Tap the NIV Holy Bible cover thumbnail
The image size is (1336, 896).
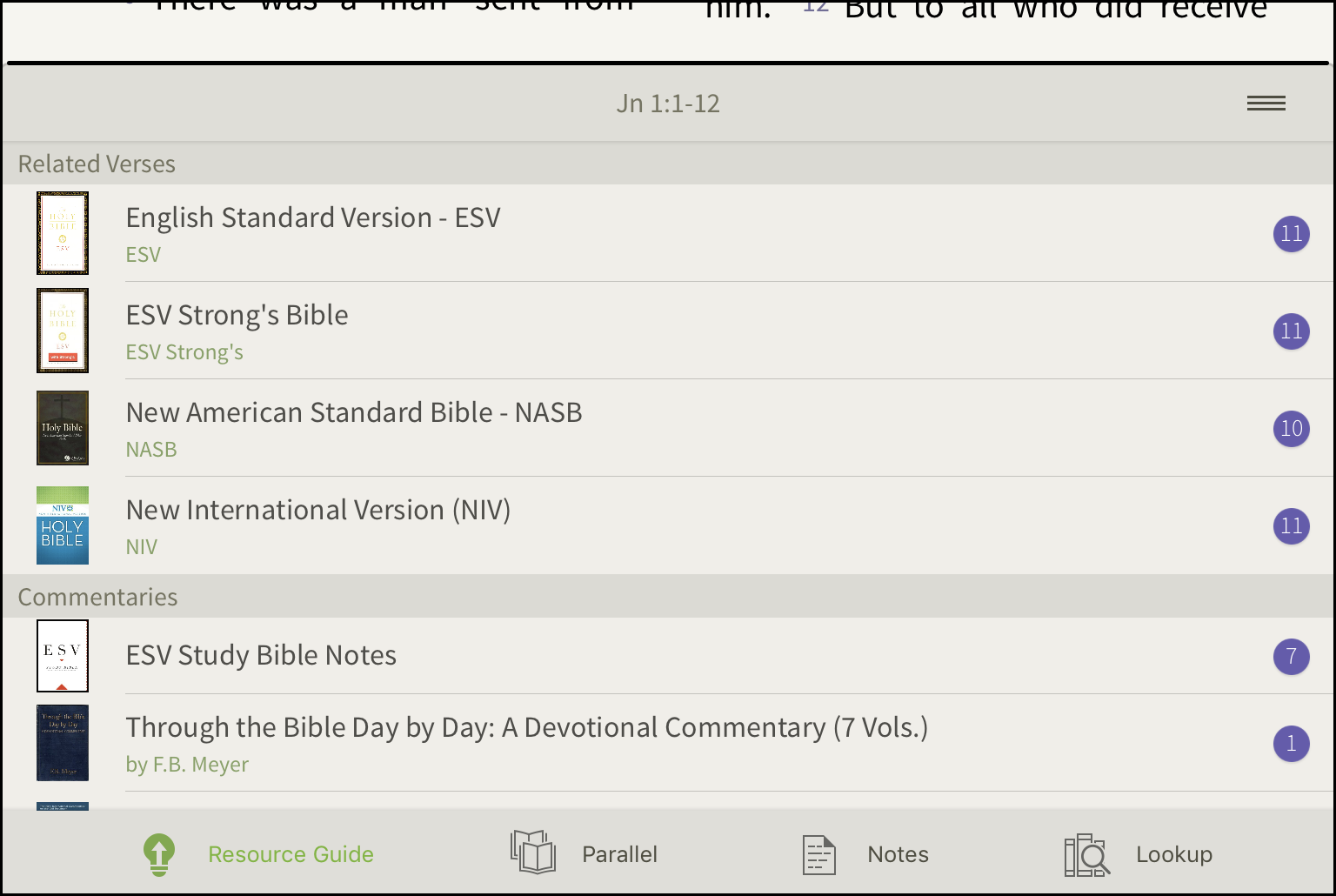tap(63, 525)
